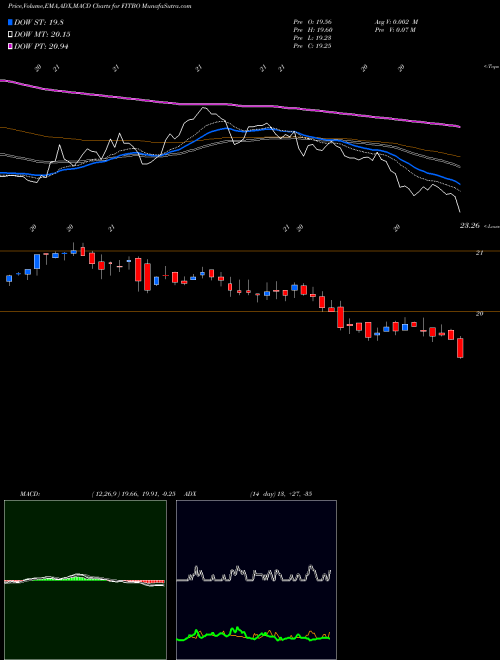Select the 'DOW MT: 20.15' legend label
This screenshot has width=500, height=660.
coord(42,35)
